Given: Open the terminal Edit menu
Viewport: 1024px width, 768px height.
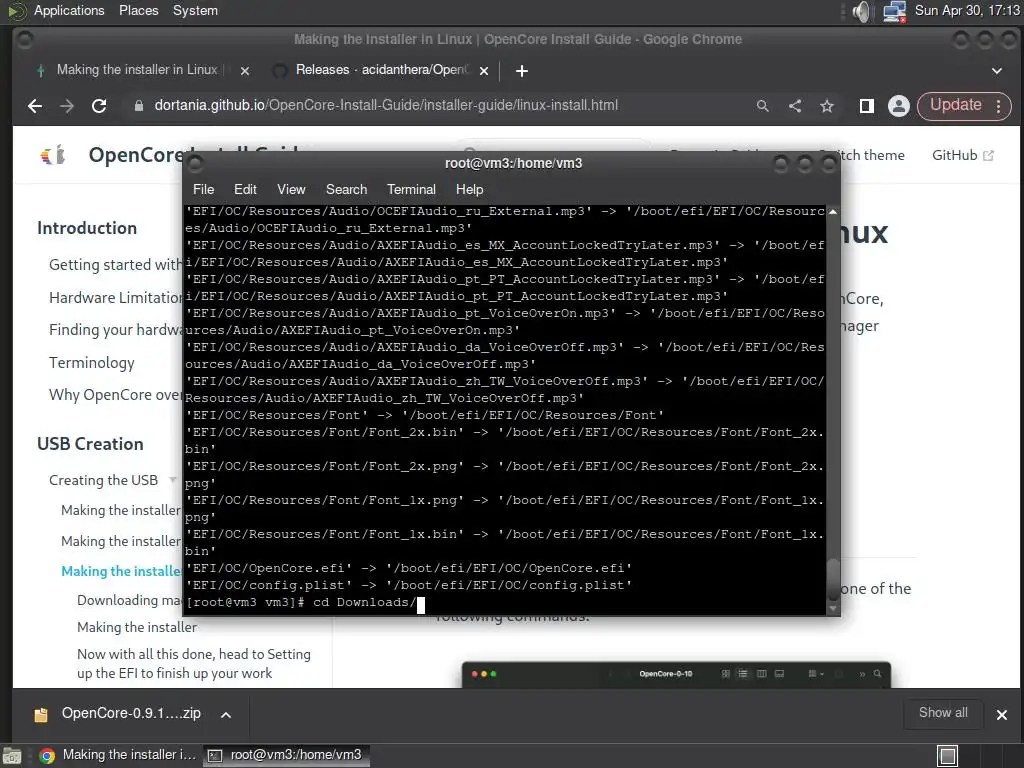Looking at the screenshot, I should [245, 189].
